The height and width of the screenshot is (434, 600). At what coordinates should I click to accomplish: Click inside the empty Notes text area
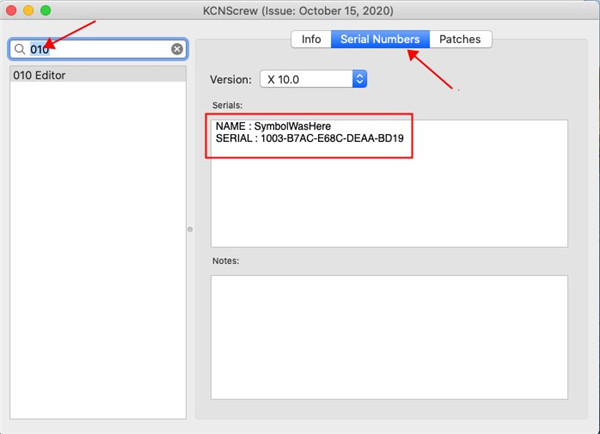(389, 337)
